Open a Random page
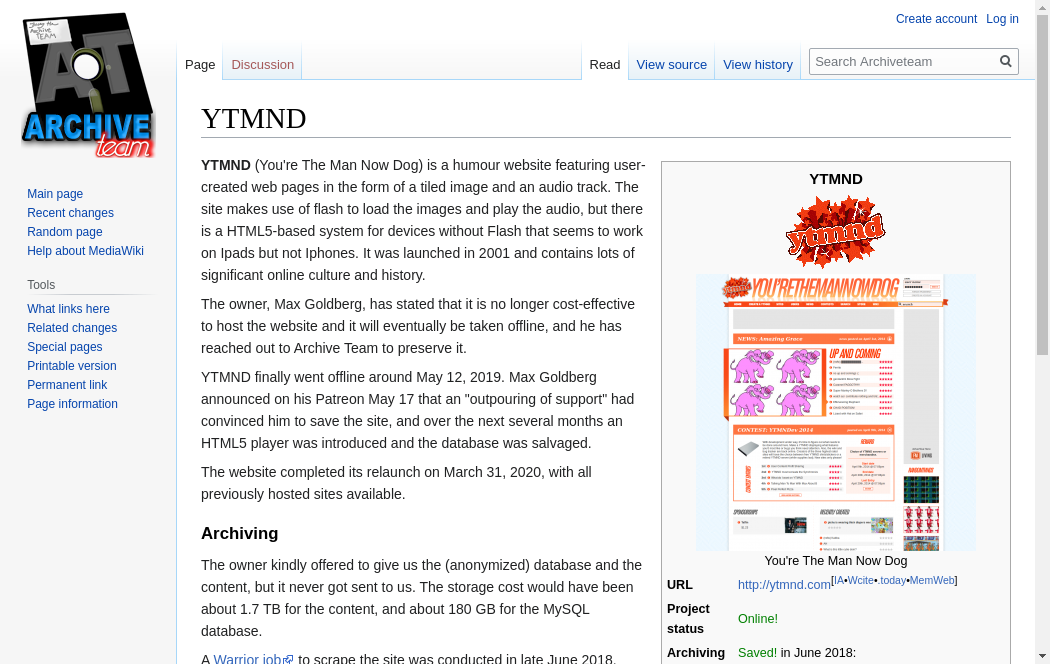Image resolution: width=1050 pixels, height=664 pixels. [65, 232]
